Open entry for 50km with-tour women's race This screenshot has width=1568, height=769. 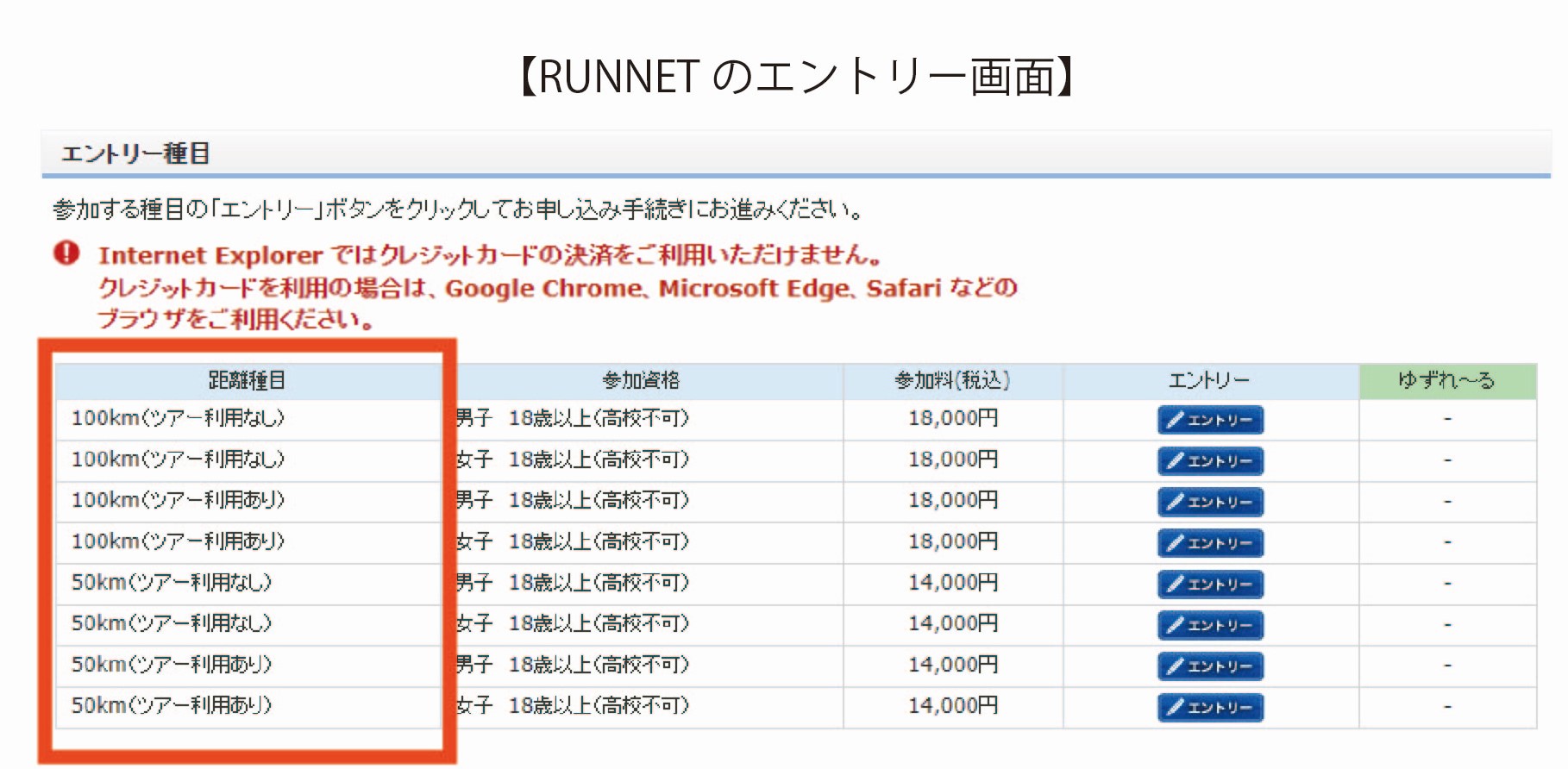point(1209,708)
